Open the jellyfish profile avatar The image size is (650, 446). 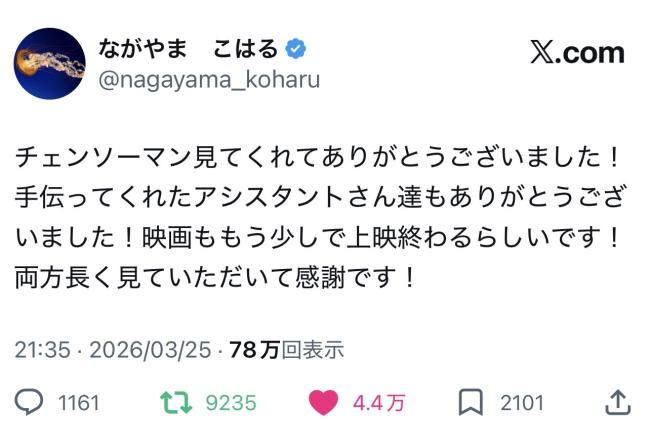click(x=49, y=64)
